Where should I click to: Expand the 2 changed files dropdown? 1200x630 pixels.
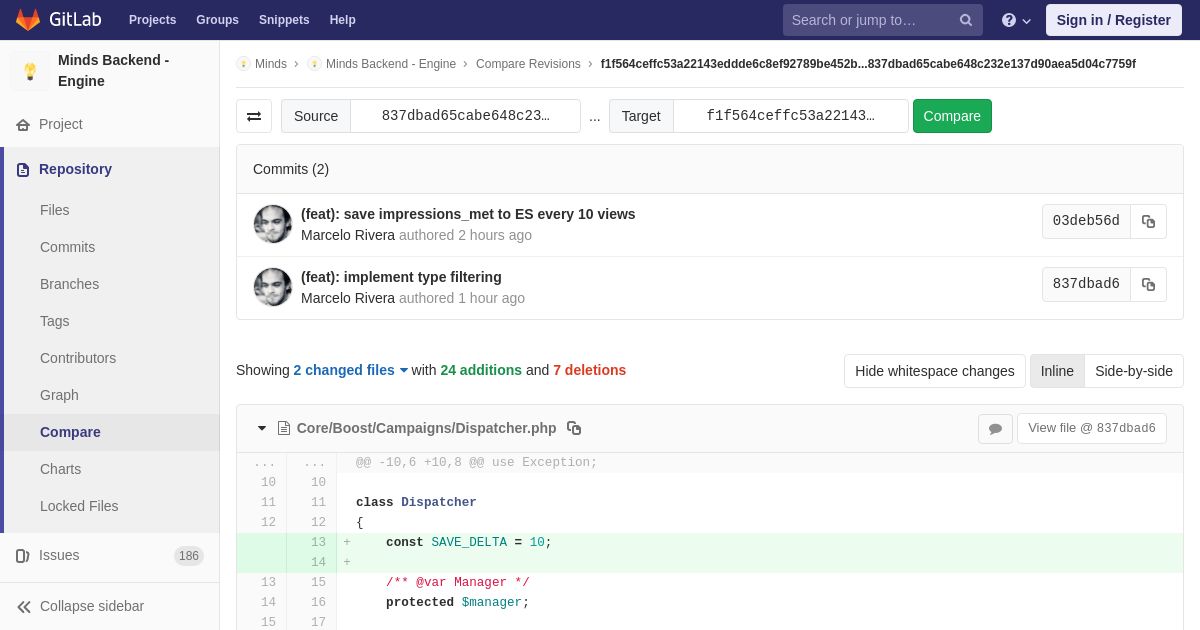pos(350,370)
